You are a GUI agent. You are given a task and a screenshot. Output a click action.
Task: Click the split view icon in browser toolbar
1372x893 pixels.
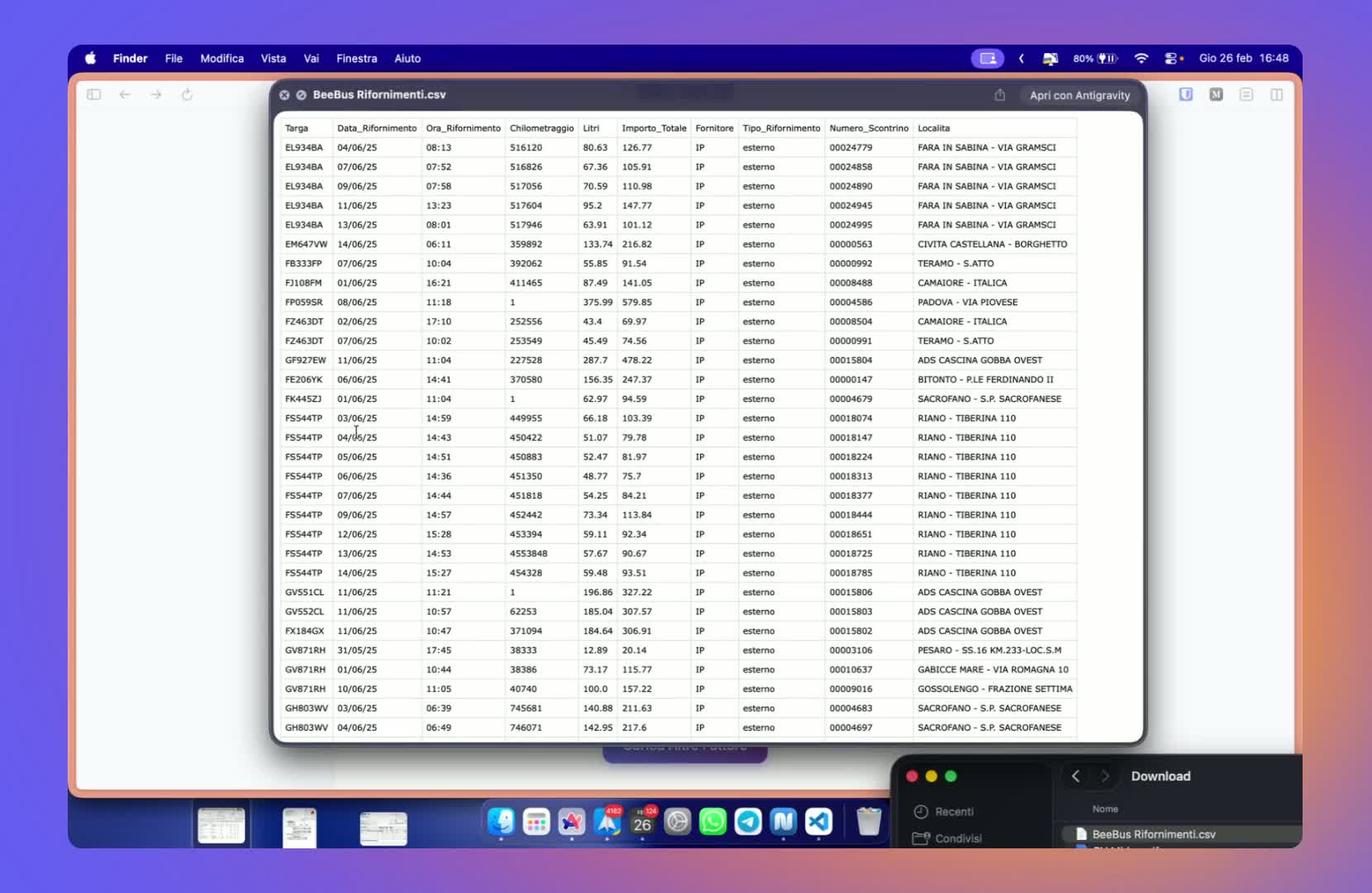[x=1277, y=94]
